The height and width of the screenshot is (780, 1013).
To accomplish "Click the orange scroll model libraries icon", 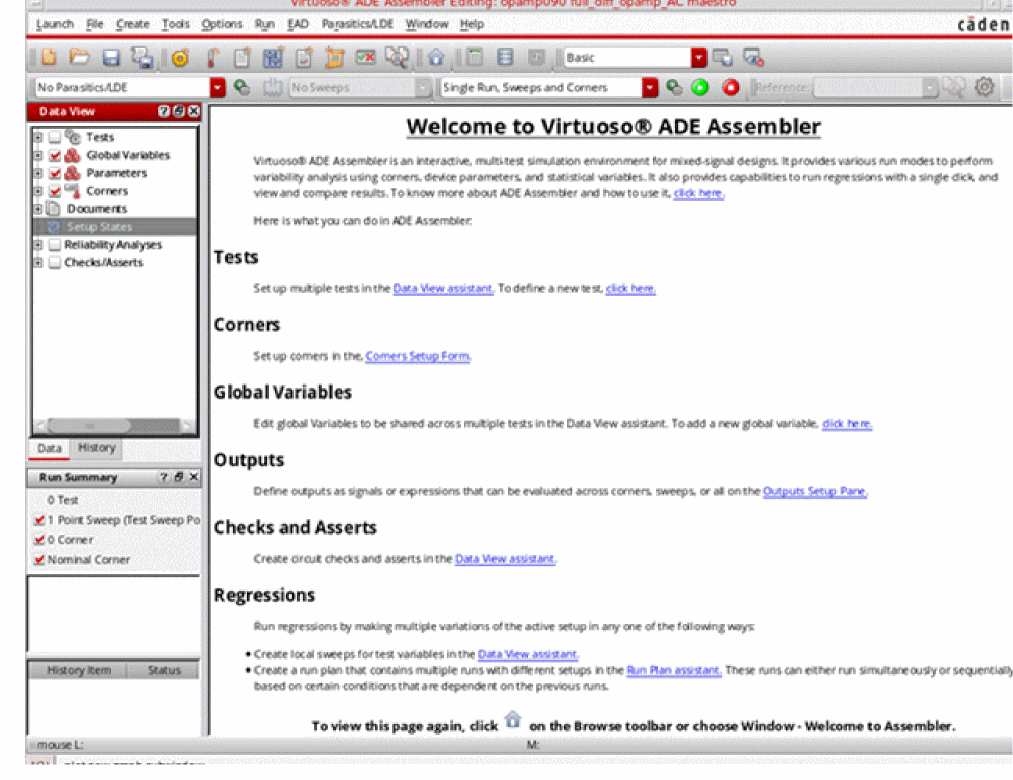I will (335, 58).
